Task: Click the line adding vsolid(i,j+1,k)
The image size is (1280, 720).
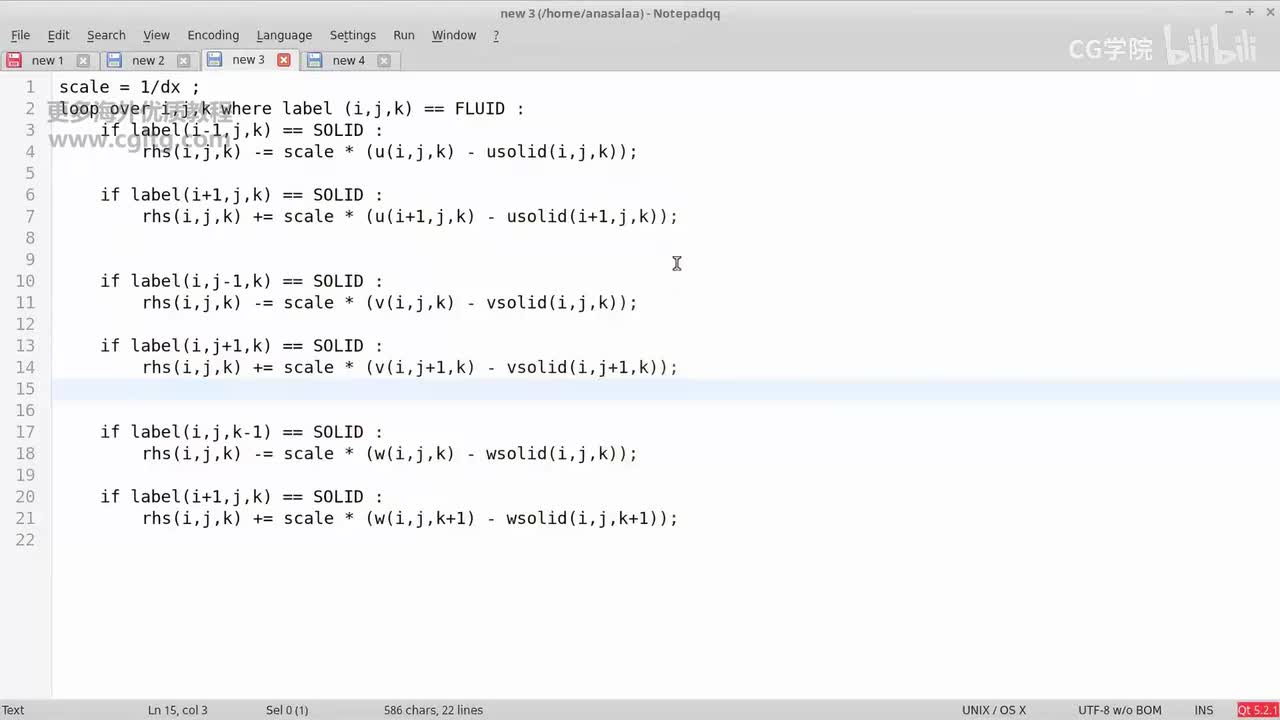Action: [x=410, y=368]
